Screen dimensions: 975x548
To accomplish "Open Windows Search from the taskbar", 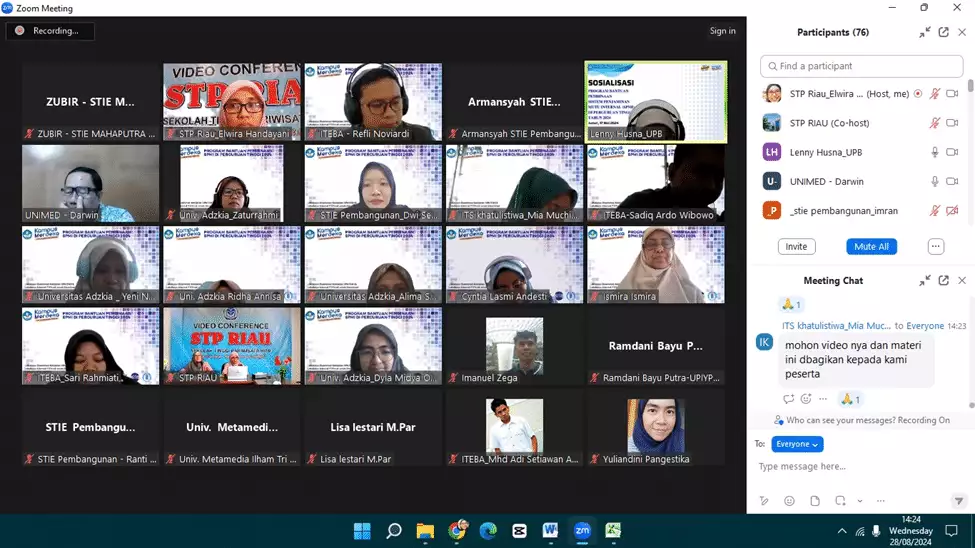I will click(x=394, y=531).
